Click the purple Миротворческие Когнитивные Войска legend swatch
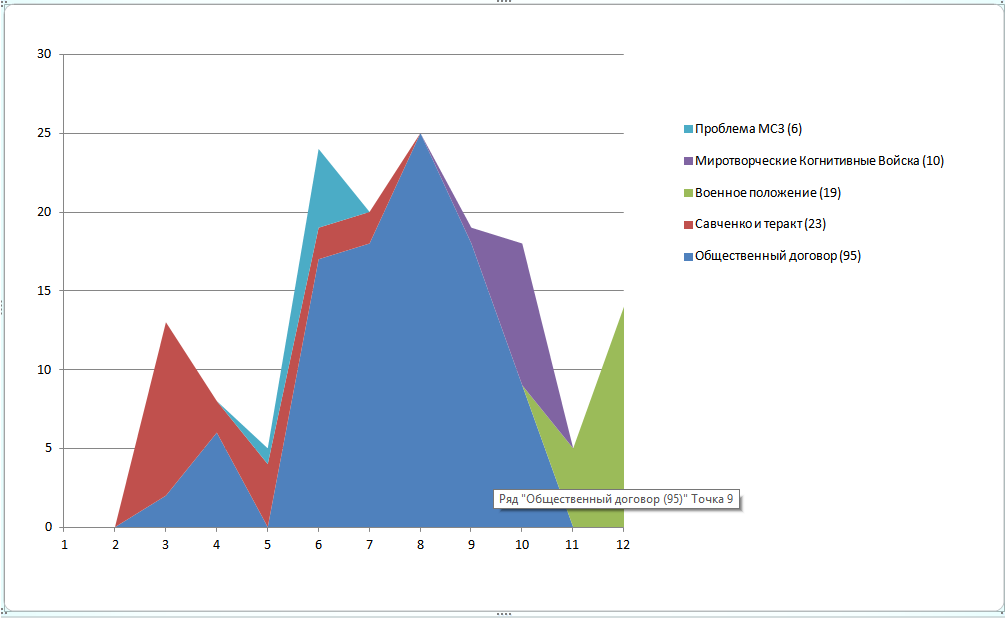This screenshot has height=618, width=1005. coord(688,161)
